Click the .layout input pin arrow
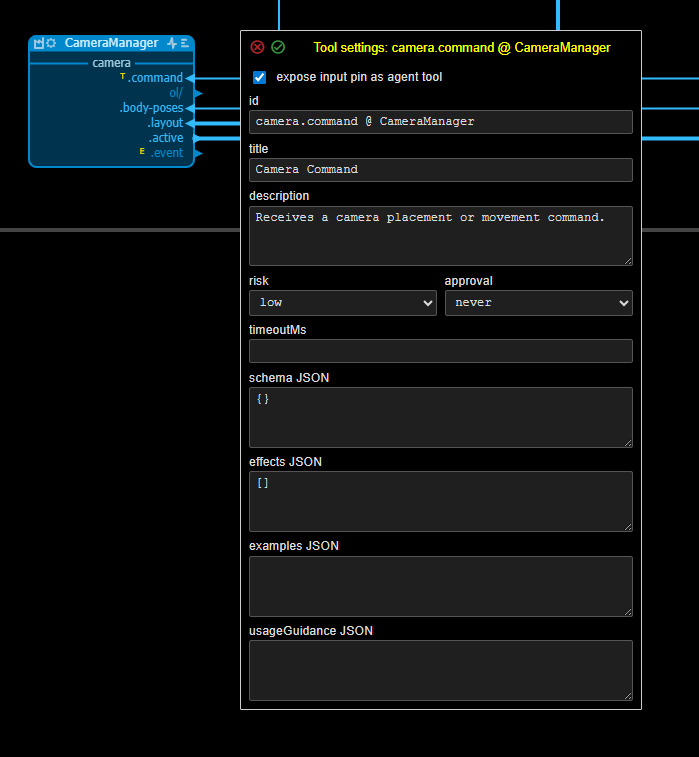Viewport: 699px width, 757px height. click(x=190, y=123)
